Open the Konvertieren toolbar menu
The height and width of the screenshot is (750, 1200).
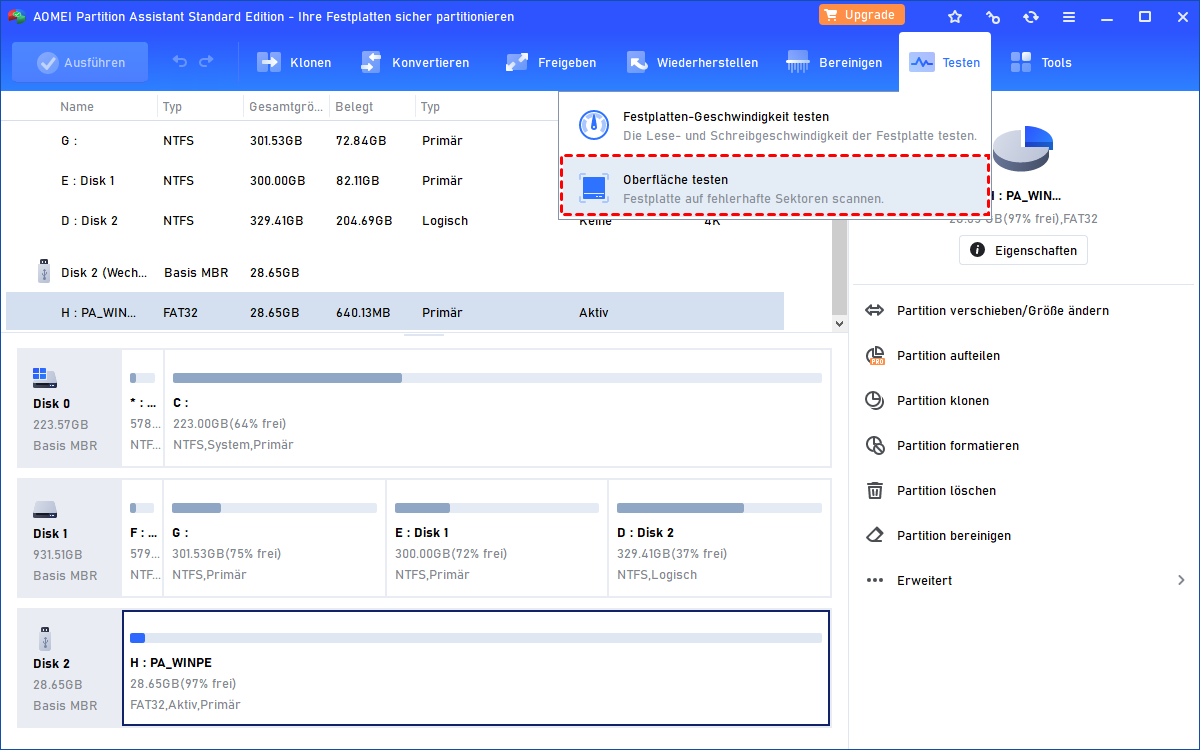[414, 62]
